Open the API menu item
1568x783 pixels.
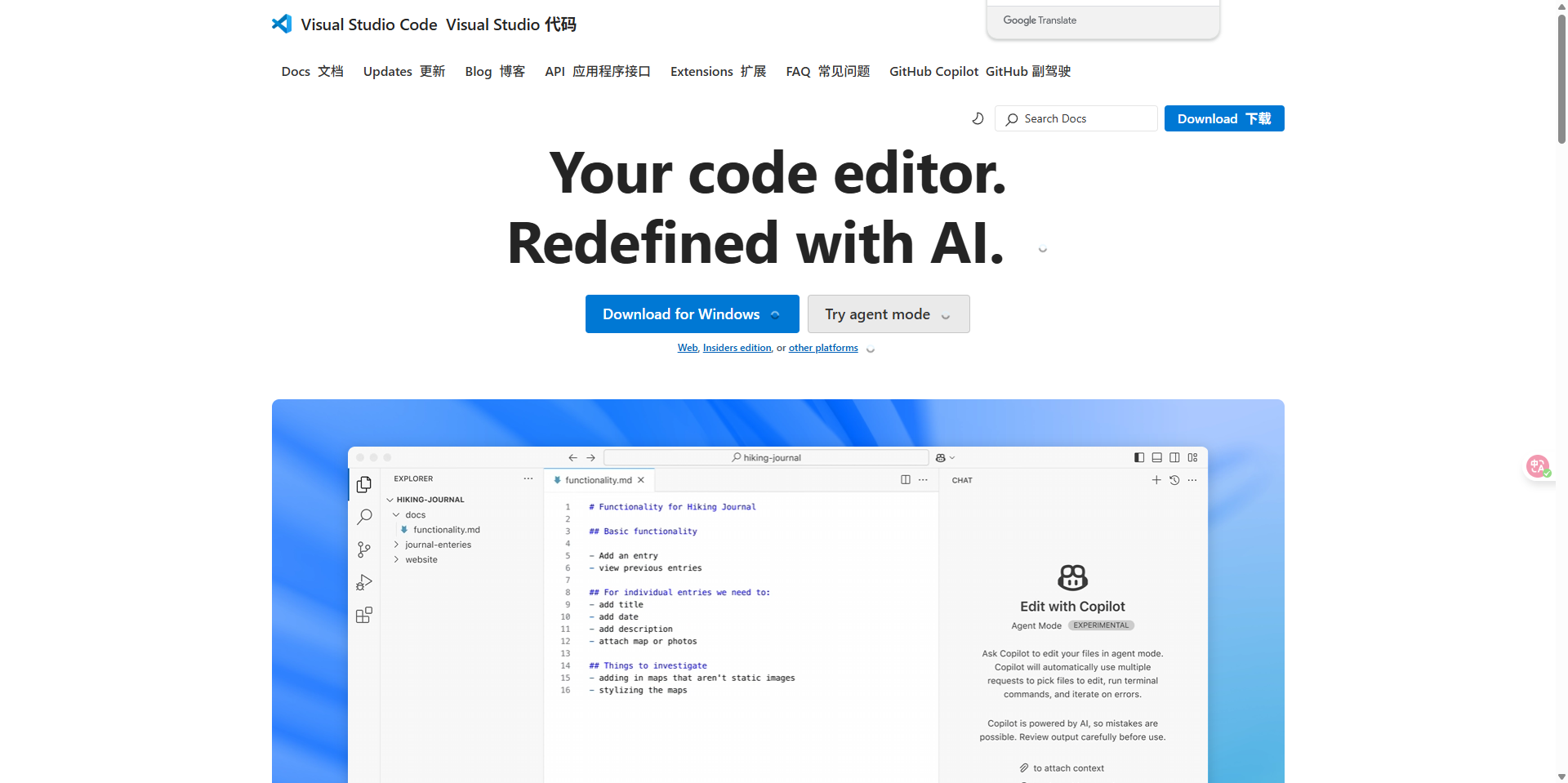click(598, 72)
